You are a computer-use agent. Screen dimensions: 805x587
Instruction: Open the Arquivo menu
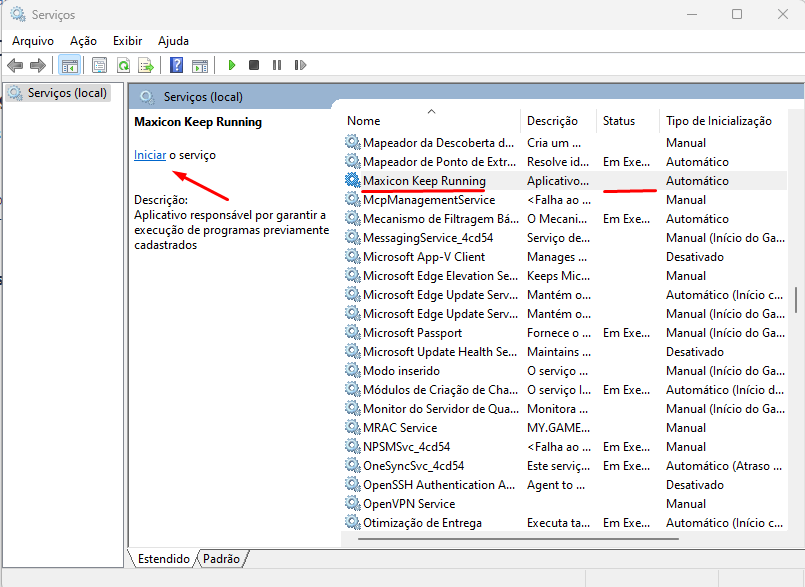[33, 41]
